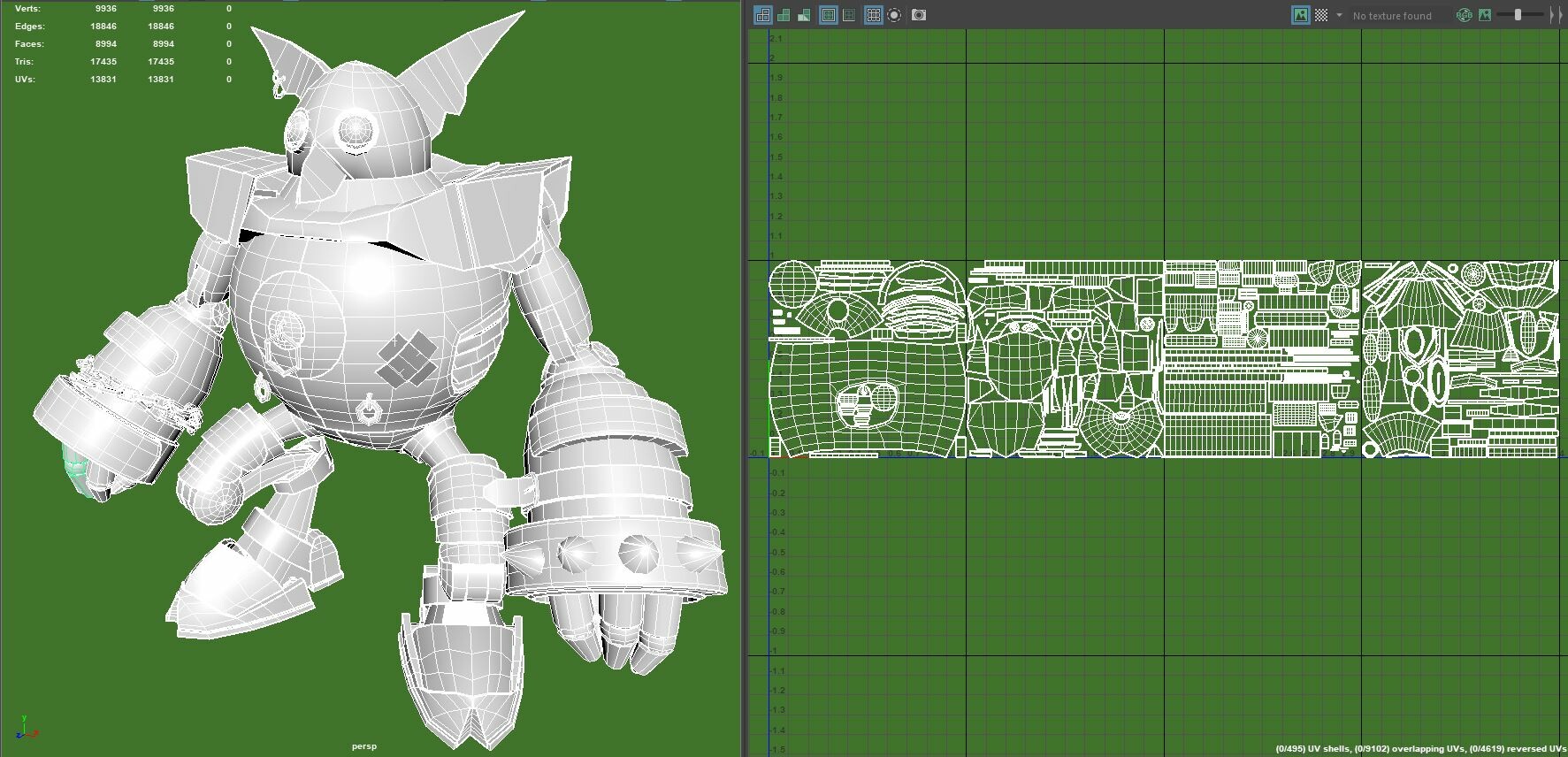This screenshot has width=1568, height=757.
Task: Enable shaded UV shells display icon
Action: pyautogui.click(x=784, y=15)
